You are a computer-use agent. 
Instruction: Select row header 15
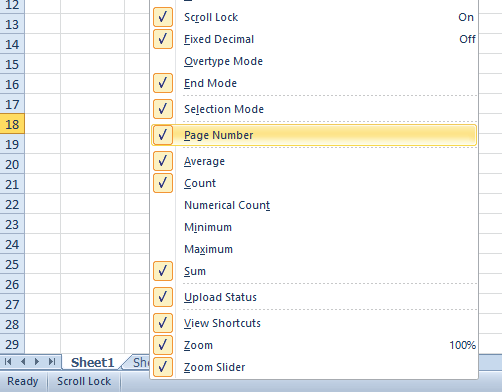pos(12,64)
